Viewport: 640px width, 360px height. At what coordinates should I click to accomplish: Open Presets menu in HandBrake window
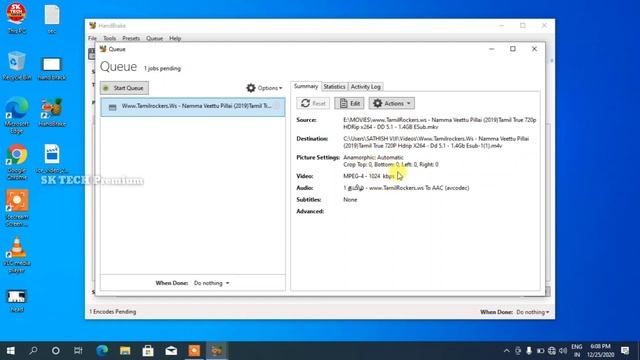point(131,38)
